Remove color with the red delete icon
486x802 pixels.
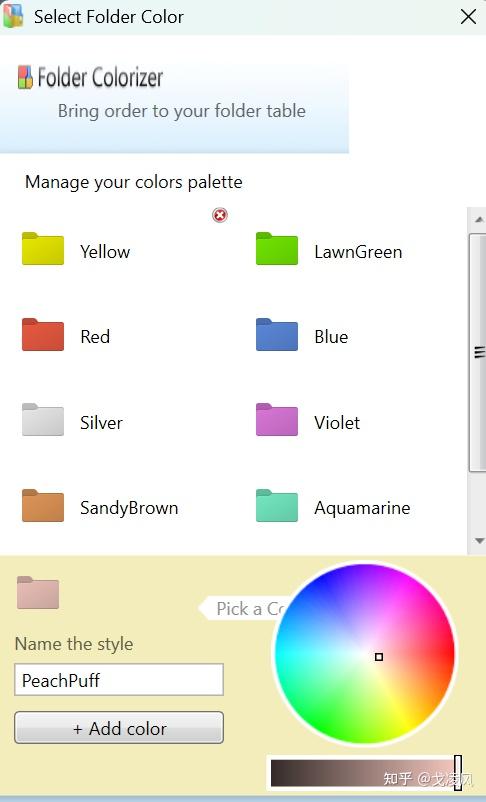point(220,215)
